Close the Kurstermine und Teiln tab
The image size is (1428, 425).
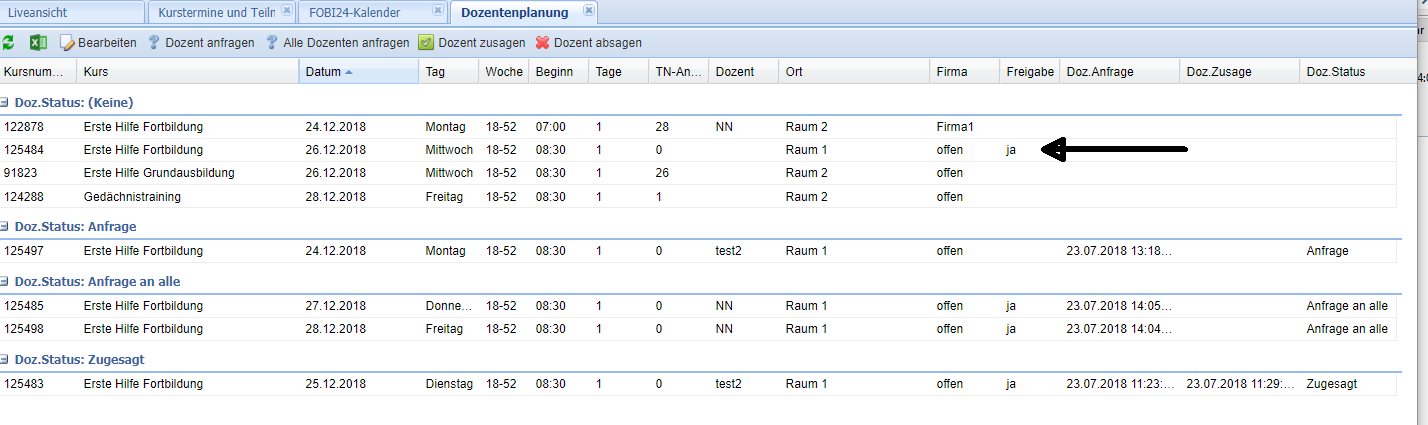pyautogui.click(x=287, y=10)
